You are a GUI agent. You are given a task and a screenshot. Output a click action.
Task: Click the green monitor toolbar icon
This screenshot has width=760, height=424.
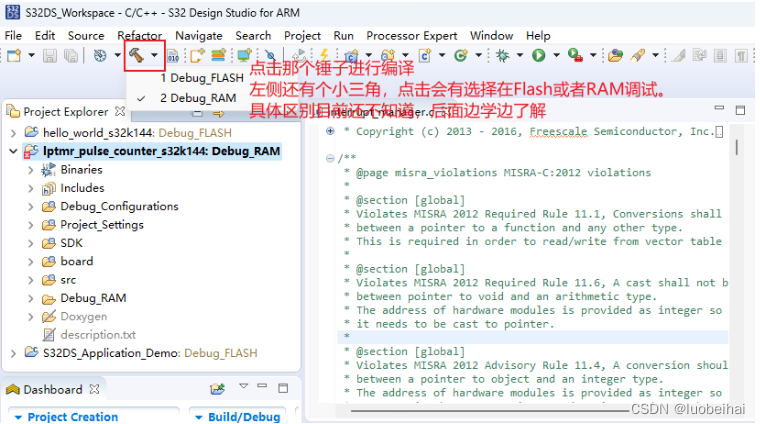click(244, 55)
